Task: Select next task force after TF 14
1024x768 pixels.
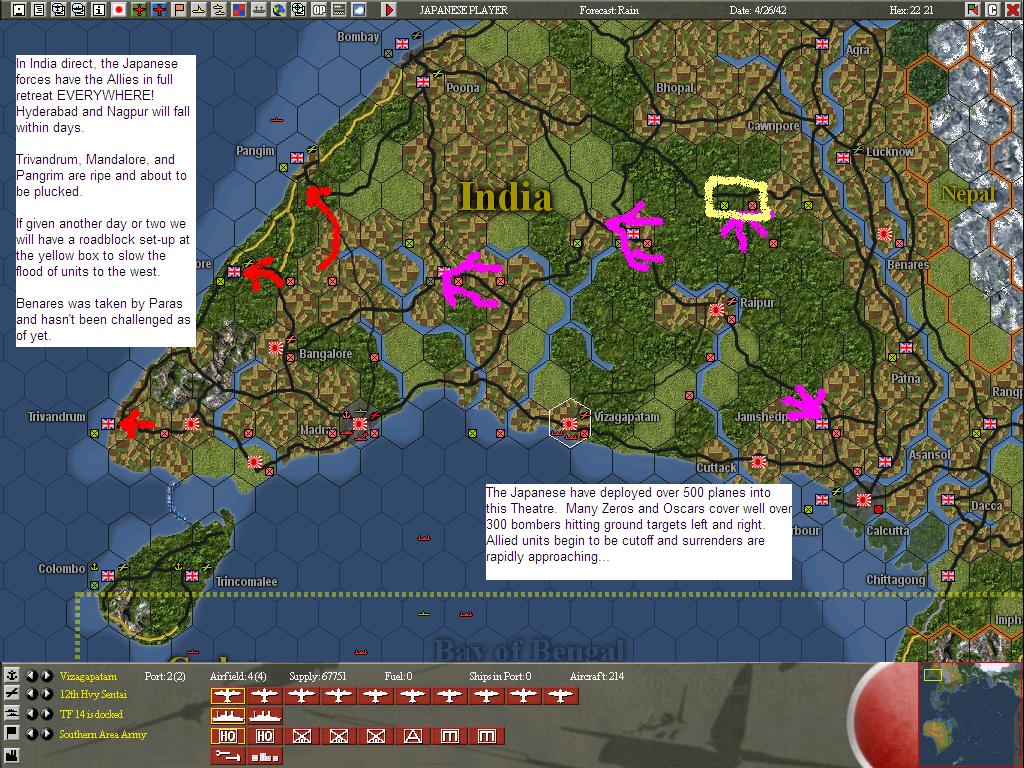Action: tap(46, 714)
